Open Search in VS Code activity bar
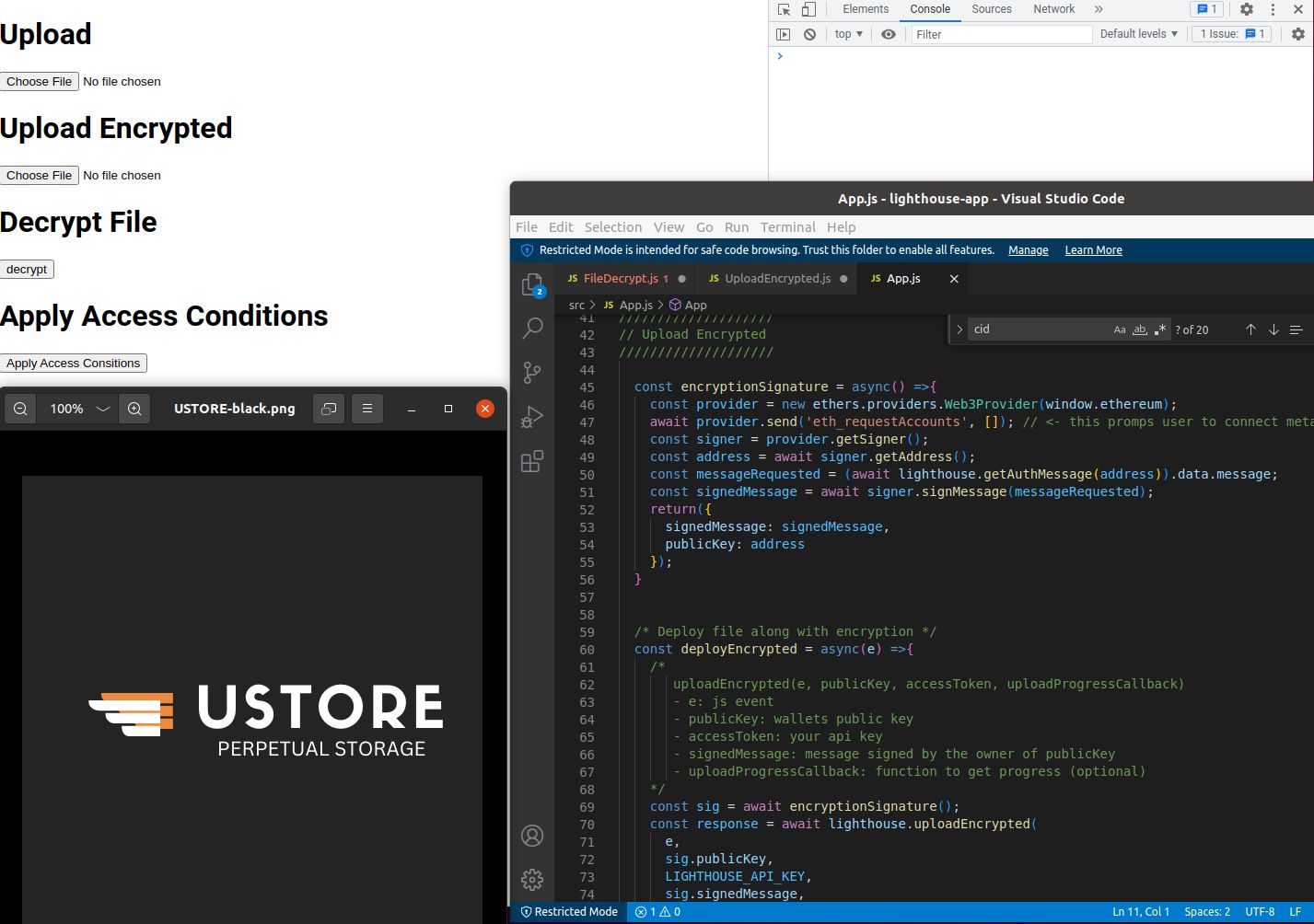The width and height of the screenshot is (1314, 924). (532, 328)
